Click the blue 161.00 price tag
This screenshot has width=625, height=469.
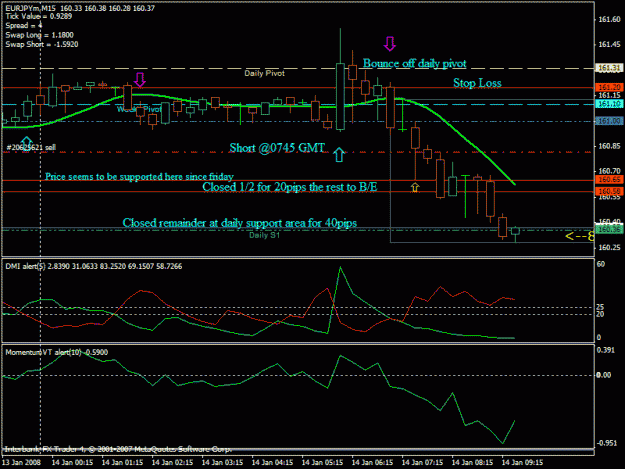point(609,121)
